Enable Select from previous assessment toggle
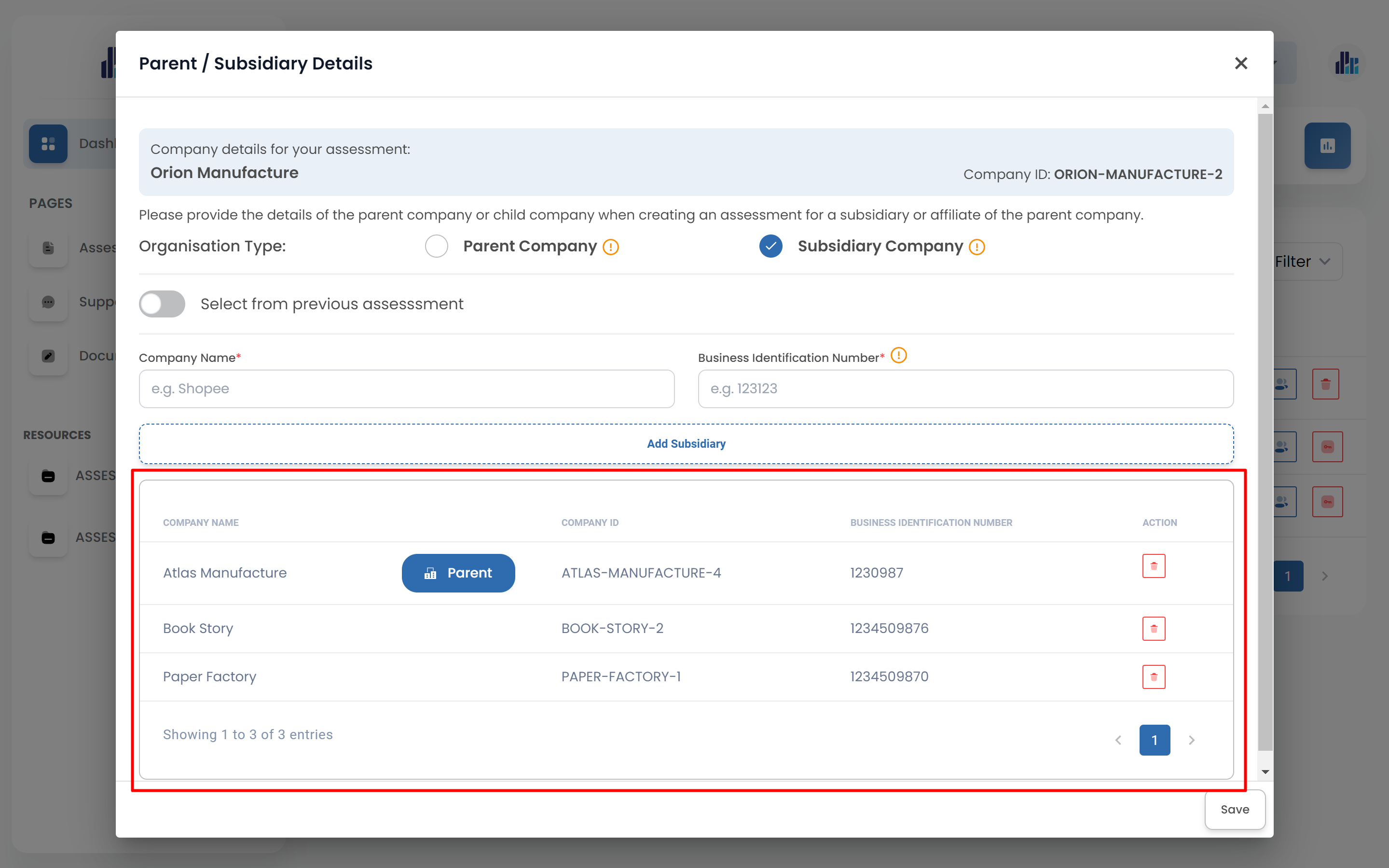This screenshot has height=868, width=1389. tap(162, 303)
